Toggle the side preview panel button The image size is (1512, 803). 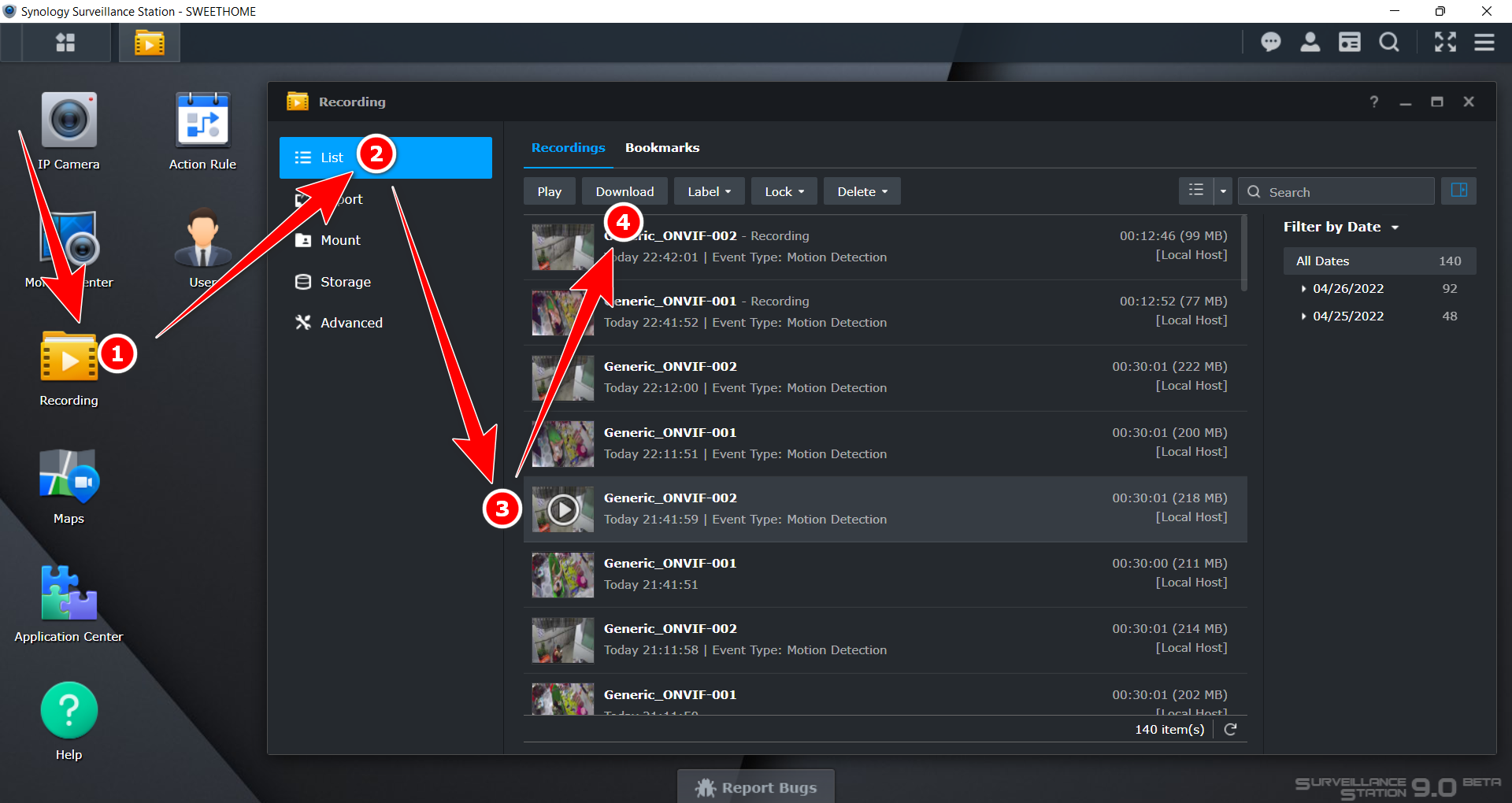click(1458, 191)
